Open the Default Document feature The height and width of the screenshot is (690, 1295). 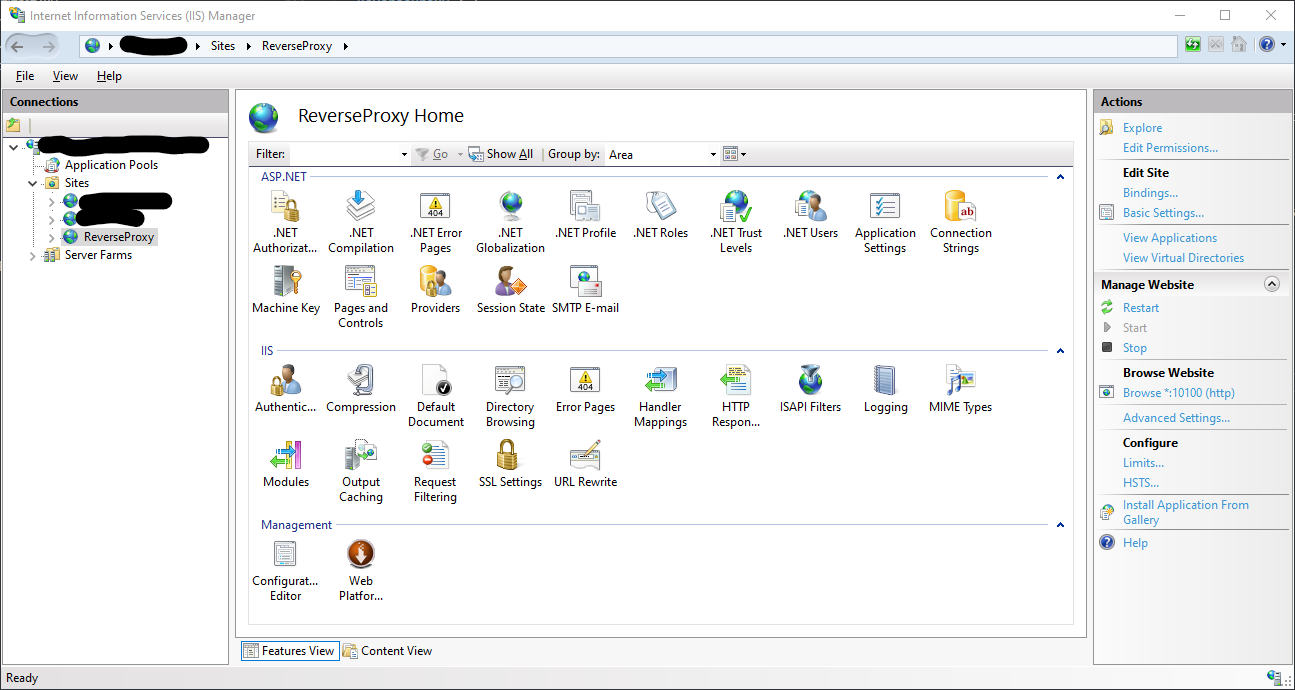[435, 396]
